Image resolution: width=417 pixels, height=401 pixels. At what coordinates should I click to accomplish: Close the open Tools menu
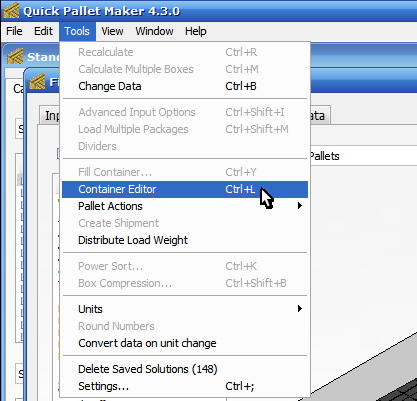77,31
